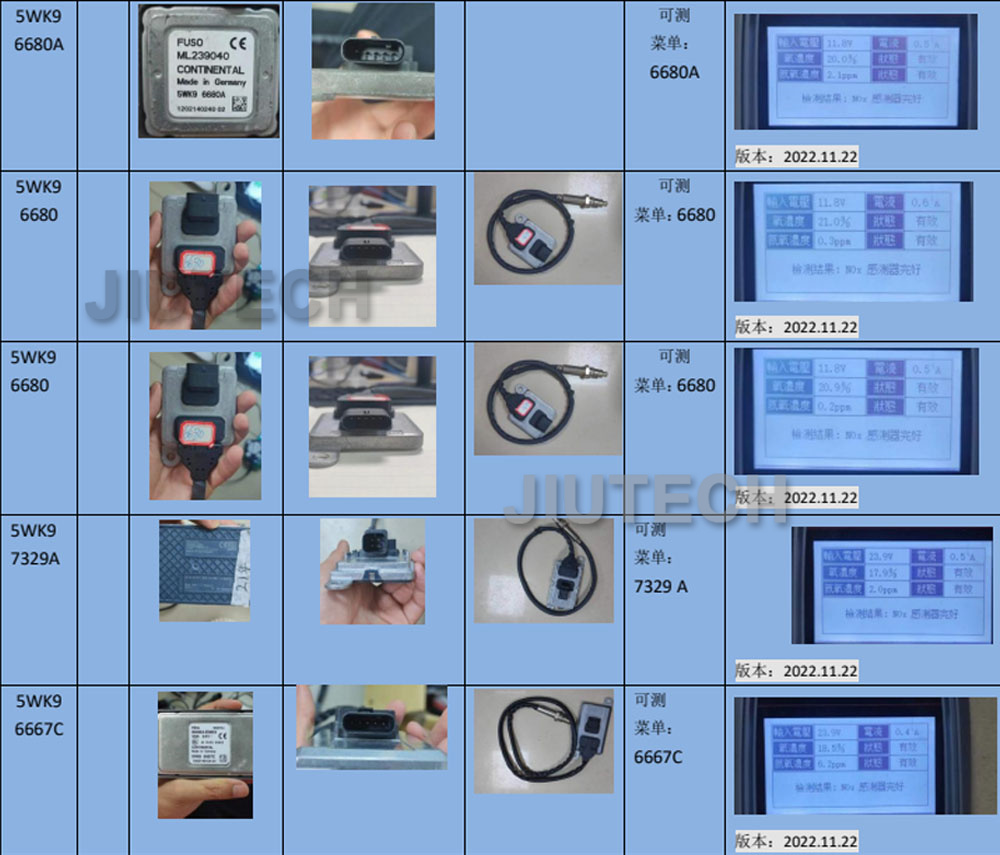The width and height of the screenshot is (1000, 855).
Task: Click the "5WK9 7329A" part number text
Action: (37, 544)
